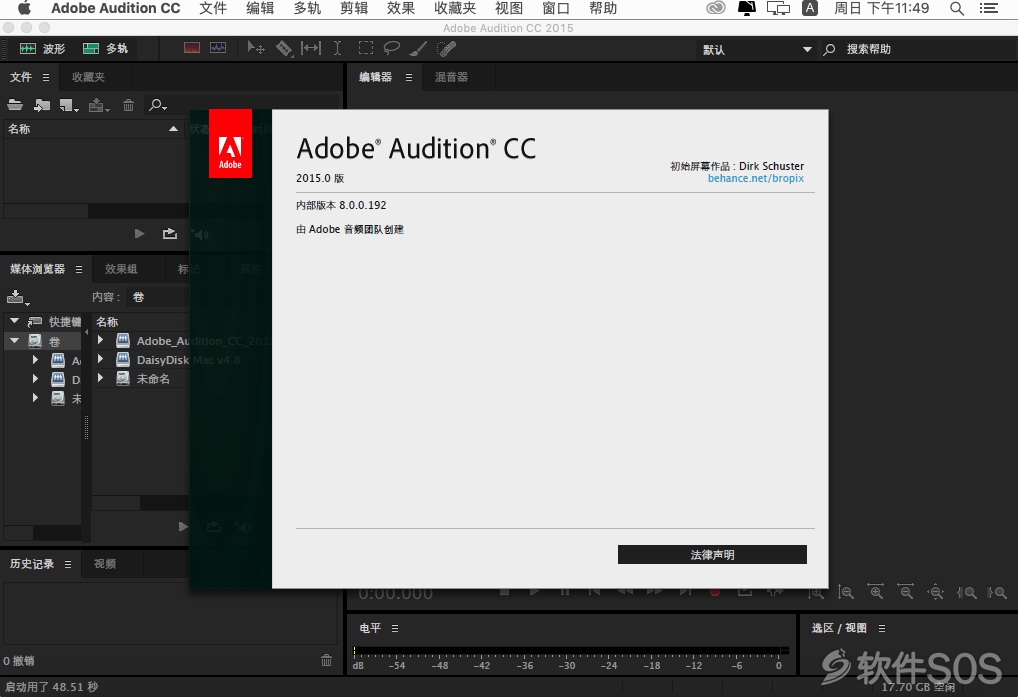Click the Import File icon in Files panel
This screenshot has width=1018, height=697.
[x=42, y=104]
